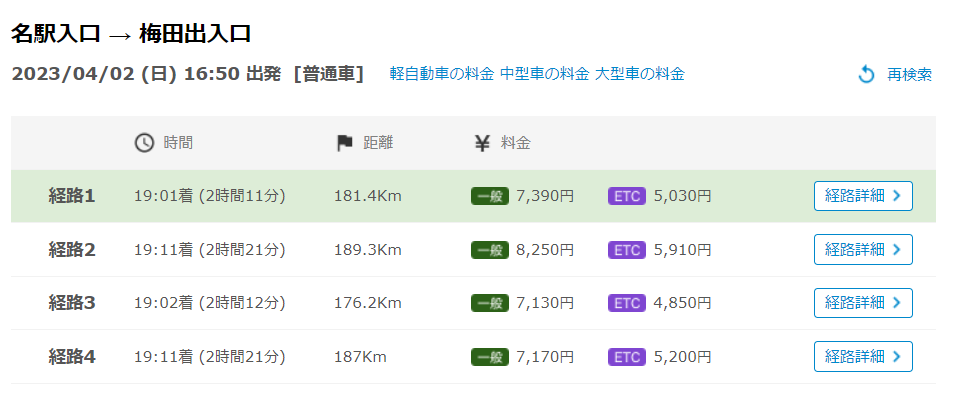The width and height of the screenshot is (971, 415).
Task: Expand 経路詳細 for 経路2
Action: pyautogui.click(x=863, y=249)
